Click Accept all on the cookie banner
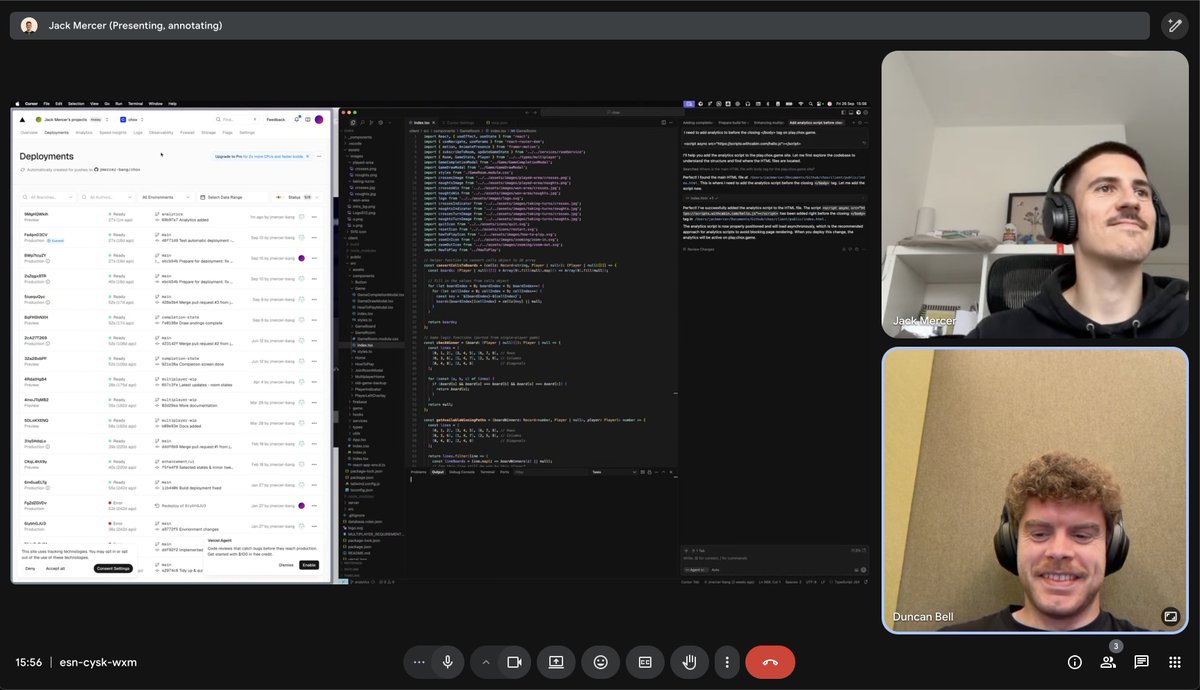Viewport: 1200px width, 690px height. [56, 568]
